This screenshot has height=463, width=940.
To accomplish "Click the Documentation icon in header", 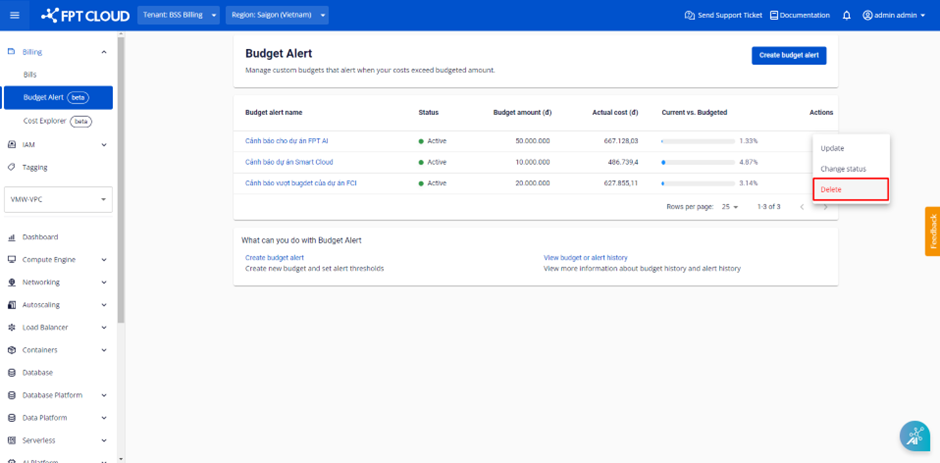I will coord(774,15).
